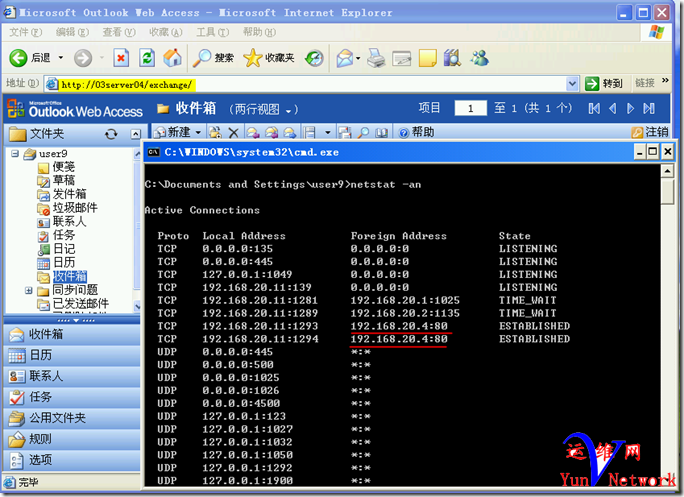
Task: Open the 收藏夹 favorites pane
Action: click(269, 58)
